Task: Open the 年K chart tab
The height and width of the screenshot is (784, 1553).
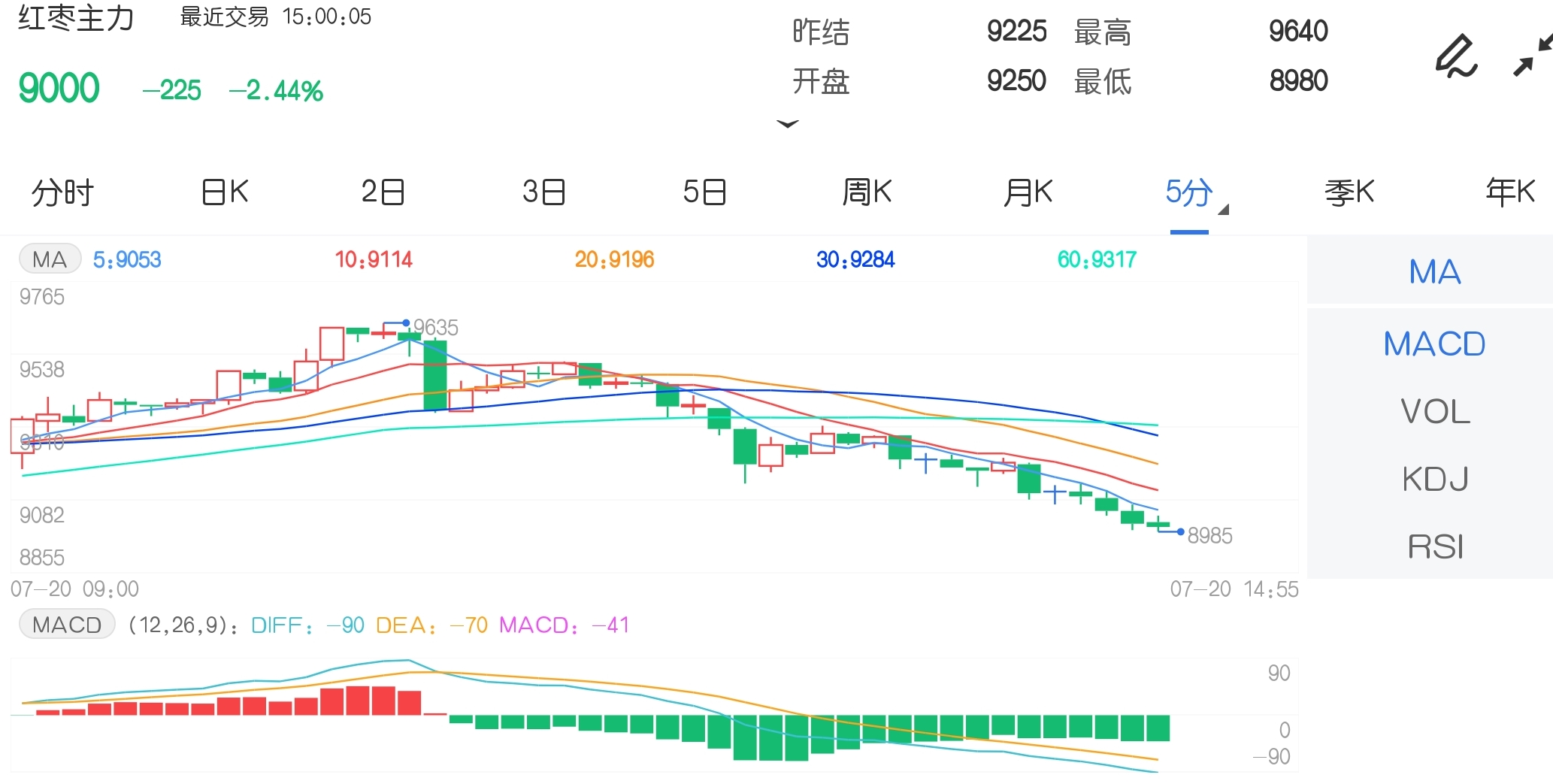Action: coord(1510,192)
